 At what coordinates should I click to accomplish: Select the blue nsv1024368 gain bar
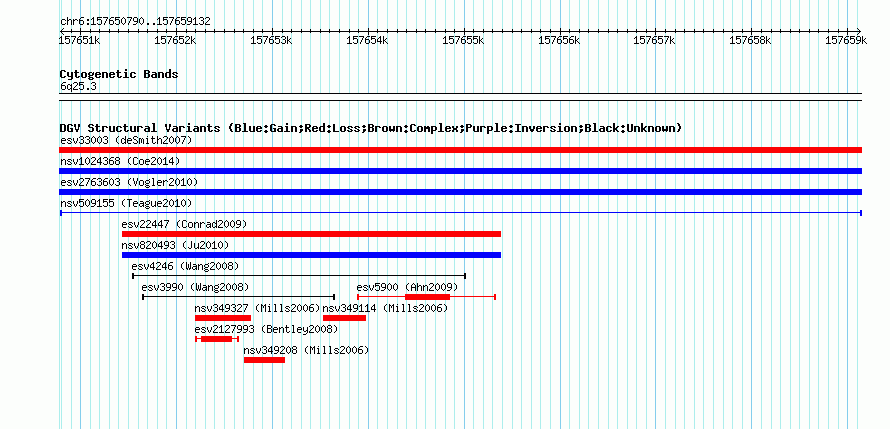coord(460,171)
